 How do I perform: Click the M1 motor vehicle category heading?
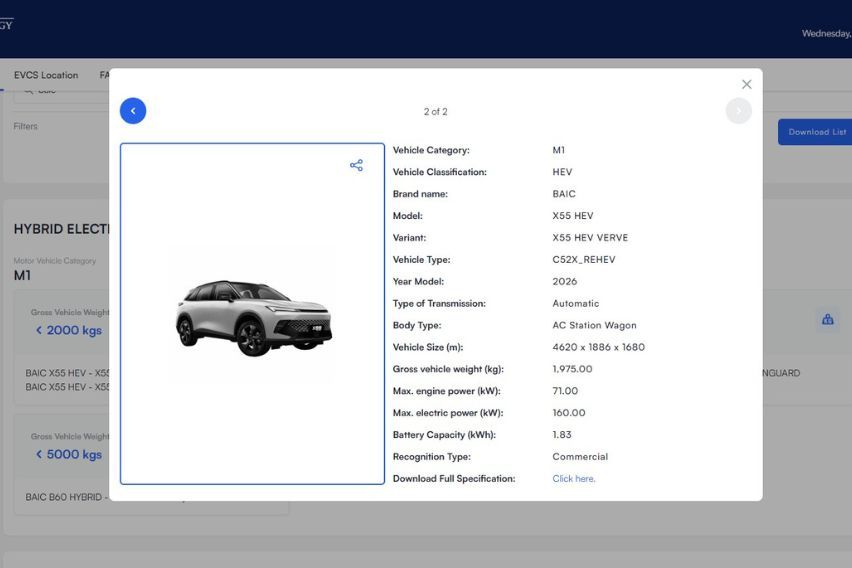click(x=22, y=276)
